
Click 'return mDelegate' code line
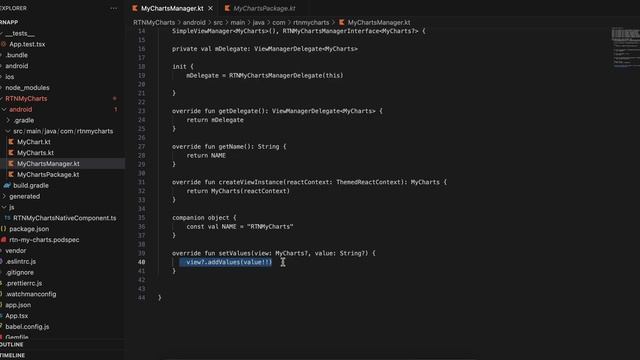click(x=215, y=120)
